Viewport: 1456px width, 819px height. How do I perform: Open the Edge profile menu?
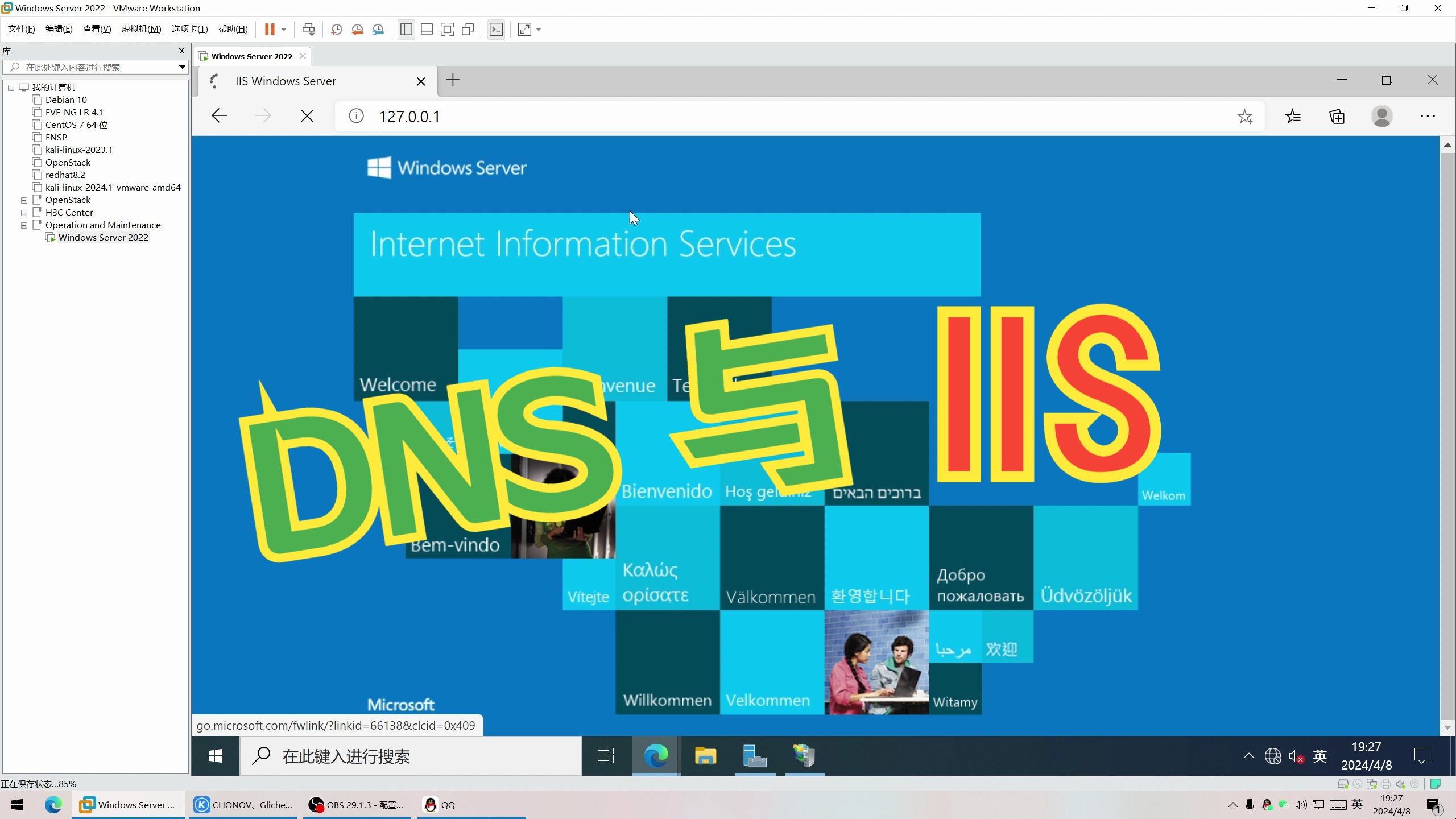tap(1382, 117)
